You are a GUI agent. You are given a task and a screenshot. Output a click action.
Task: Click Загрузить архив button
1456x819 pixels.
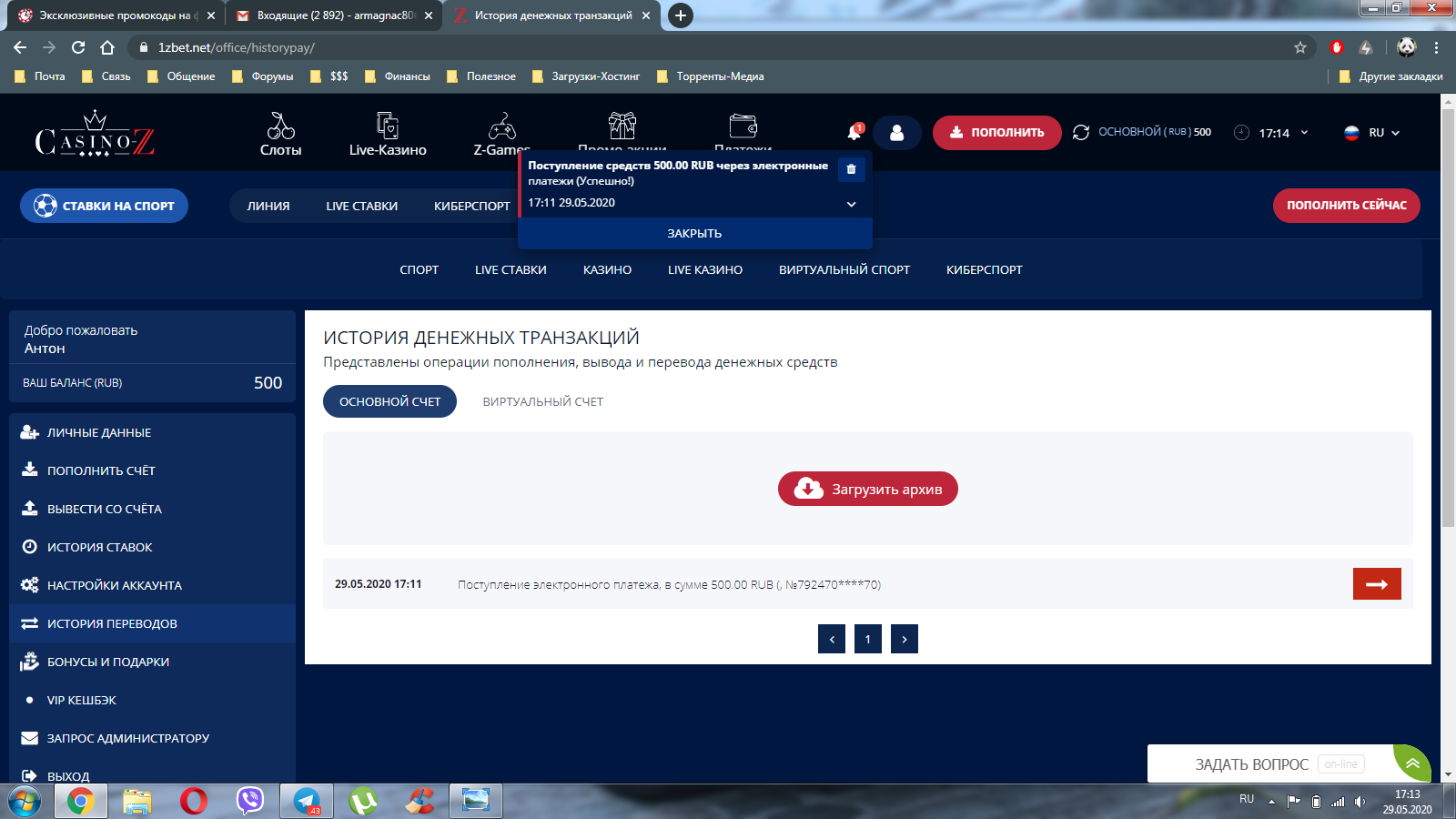868,489
